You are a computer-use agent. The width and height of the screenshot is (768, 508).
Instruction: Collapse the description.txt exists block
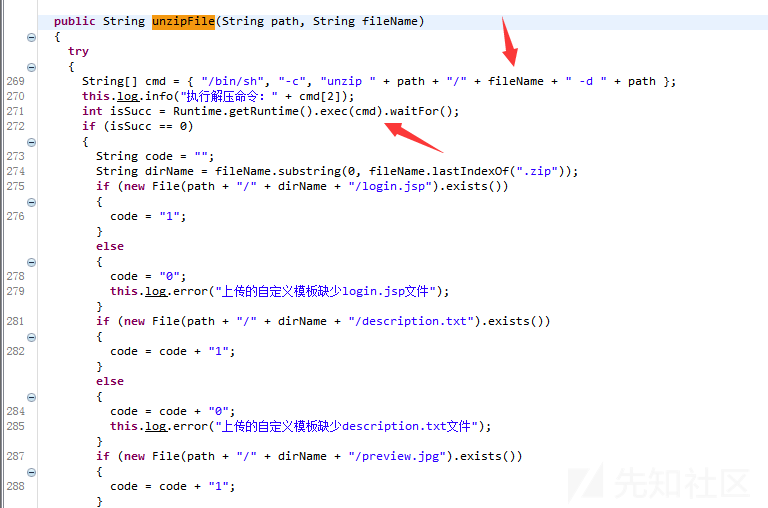[x=31, y=337]
